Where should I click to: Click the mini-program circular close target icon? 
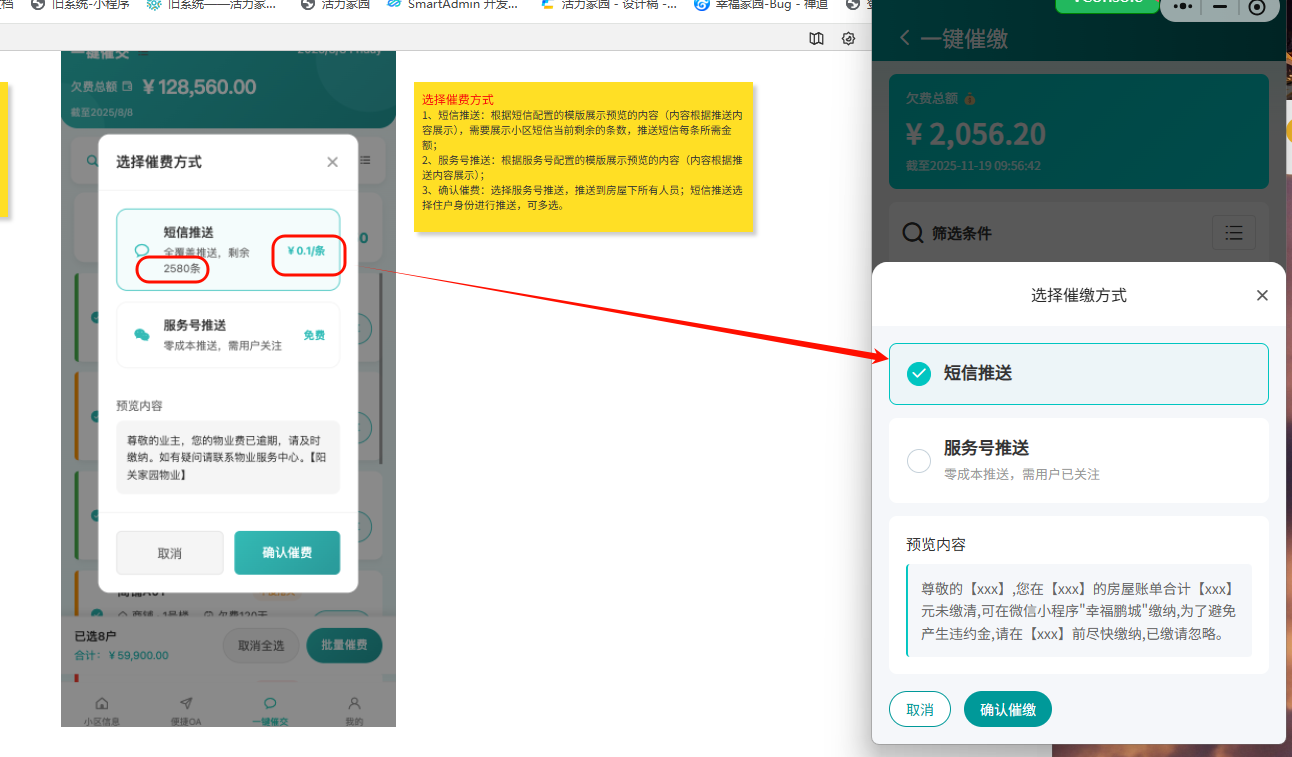tap(1257, 7)
